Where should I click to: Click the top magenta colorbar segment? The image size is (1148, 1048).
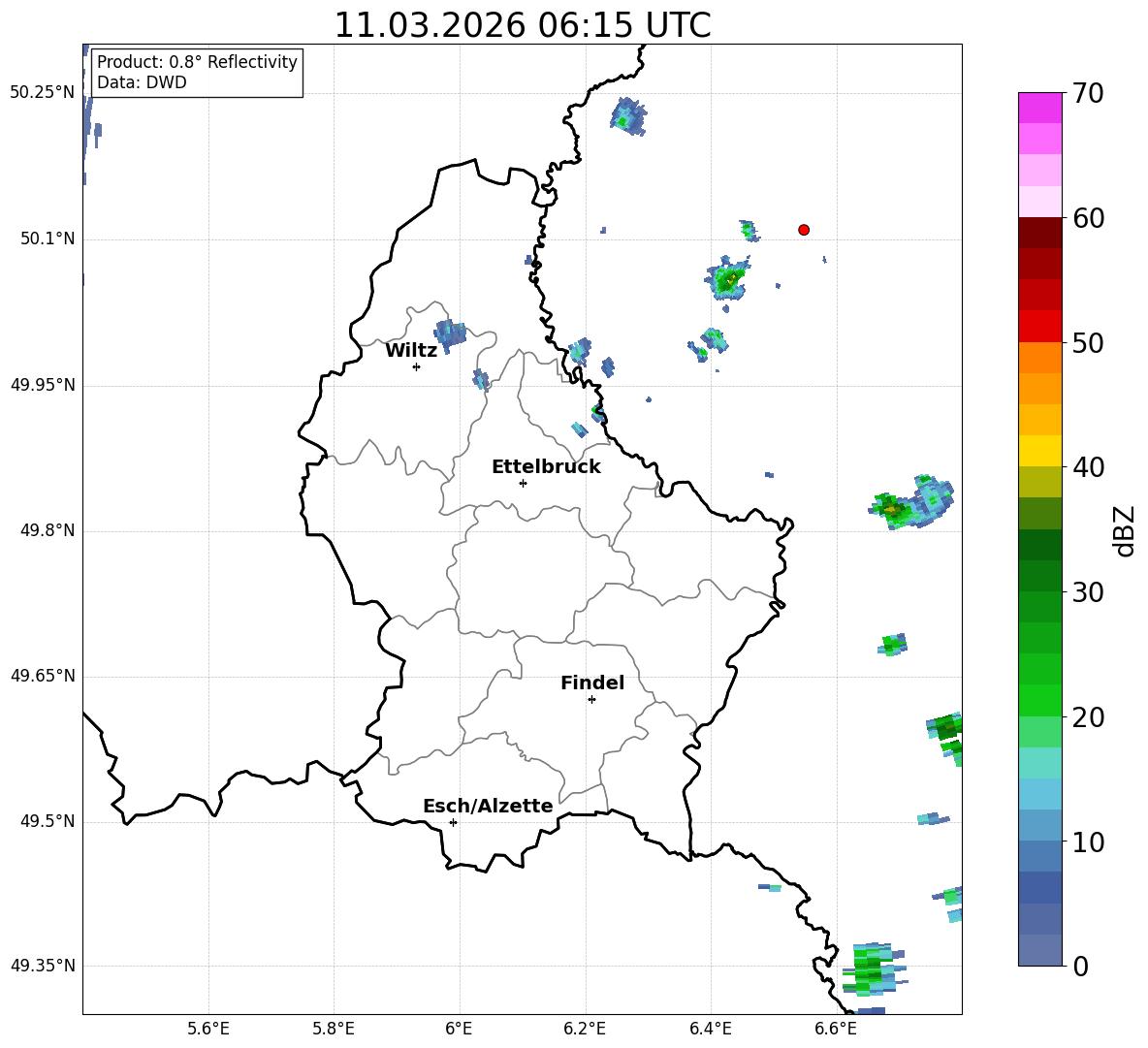point(1039,108)
